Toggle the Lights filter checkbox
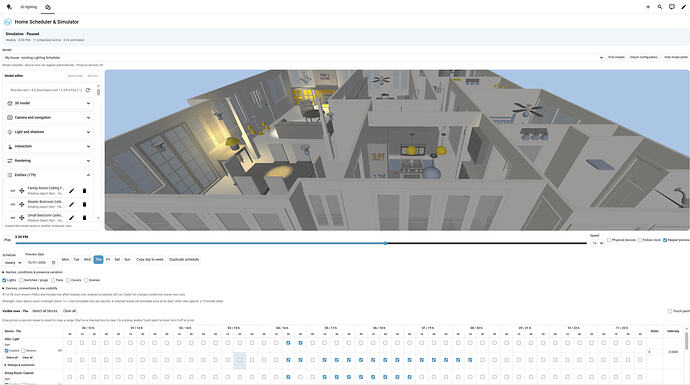The image size is (690, 385). pos(4,280)
